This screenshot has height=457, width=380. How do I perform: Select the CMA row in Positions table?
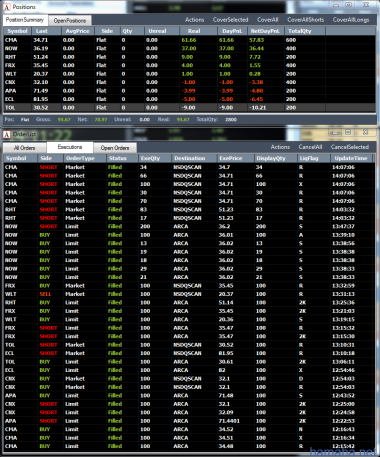(189, 40)
